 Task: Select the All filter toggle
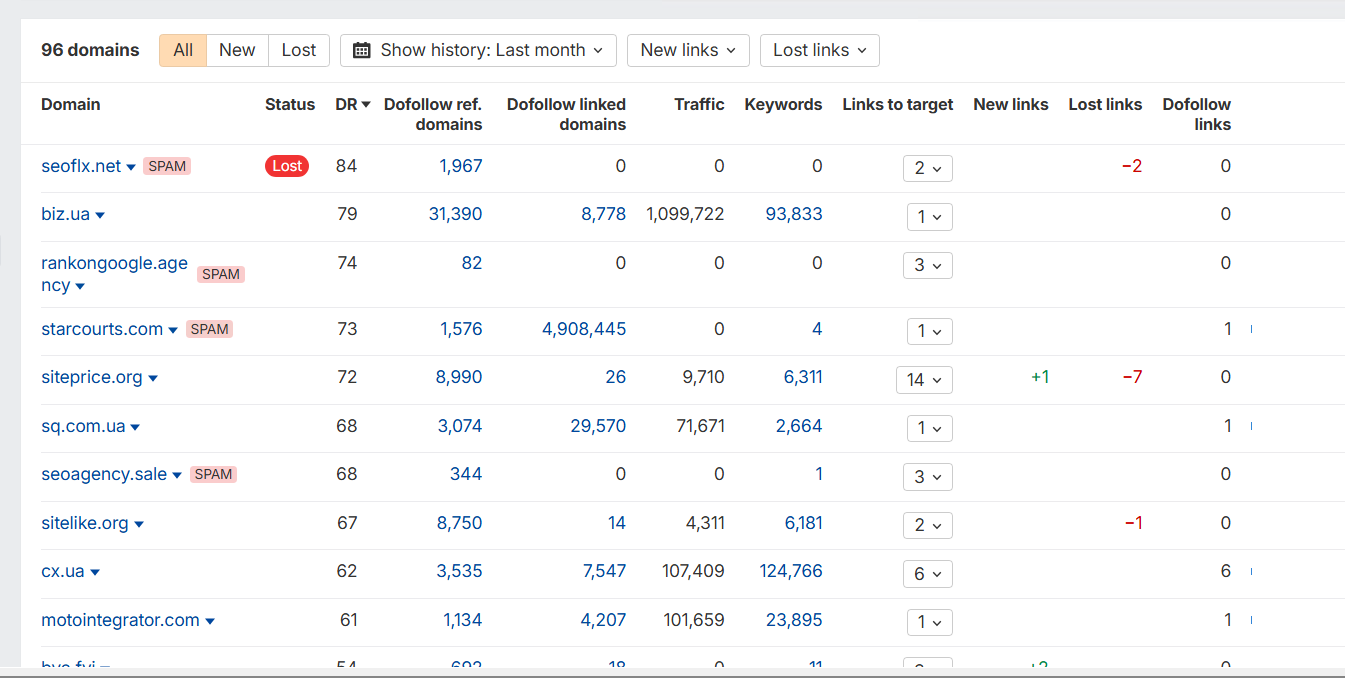(x=183, y=50)
